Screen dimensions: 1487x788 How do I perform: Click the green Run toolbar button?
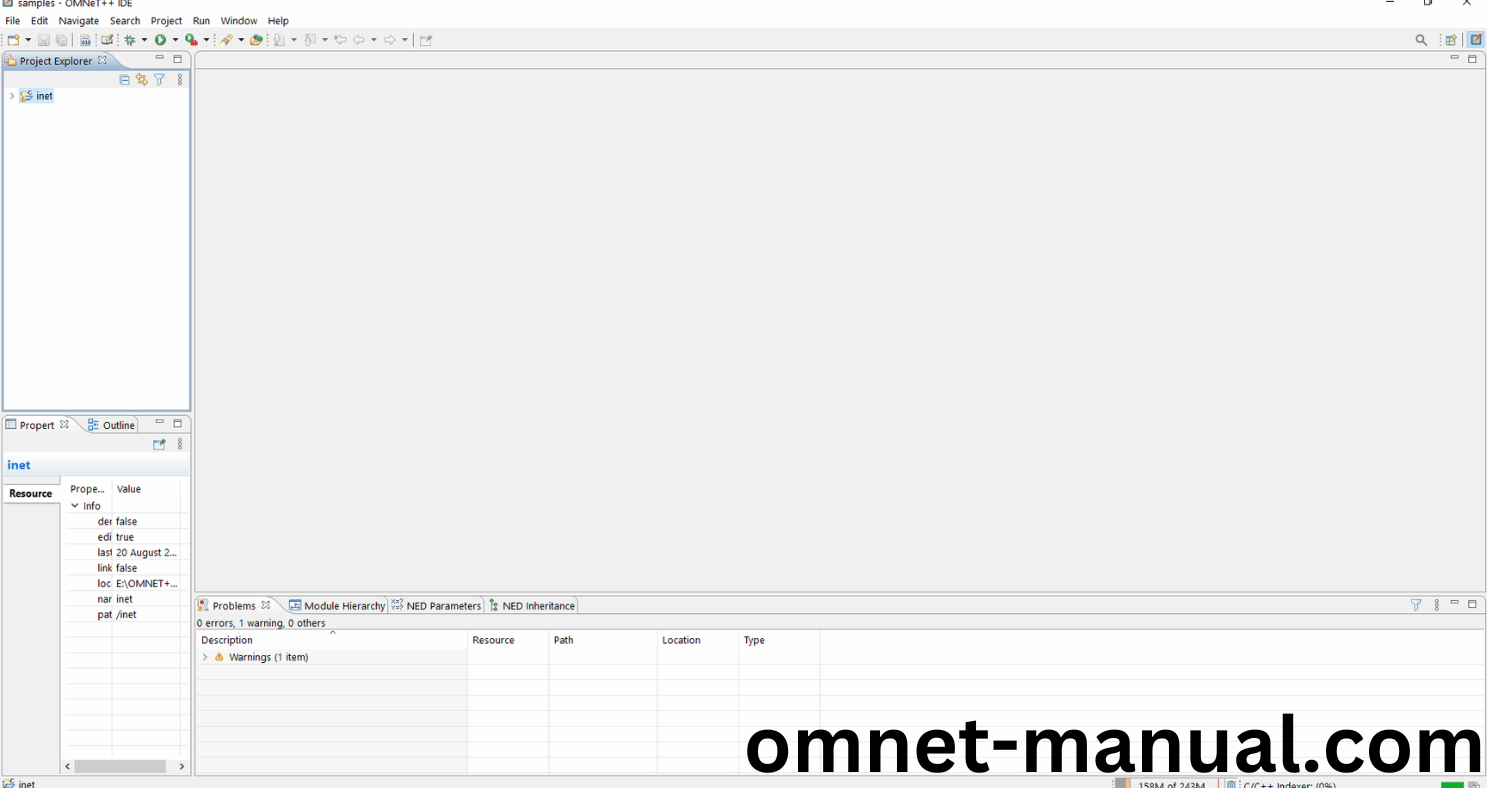(x=160, y=40)
